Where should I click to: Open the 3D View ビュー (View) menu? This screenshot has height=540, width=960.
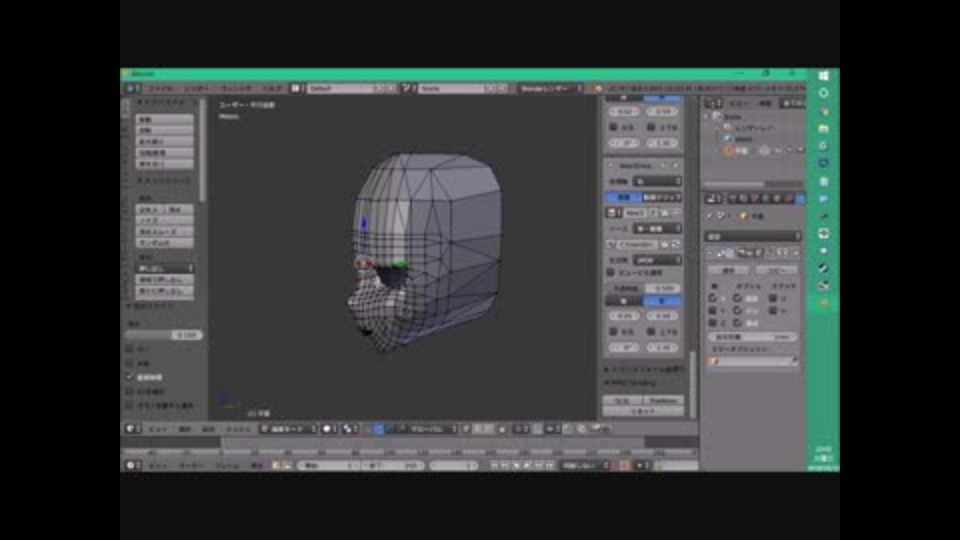158,429
